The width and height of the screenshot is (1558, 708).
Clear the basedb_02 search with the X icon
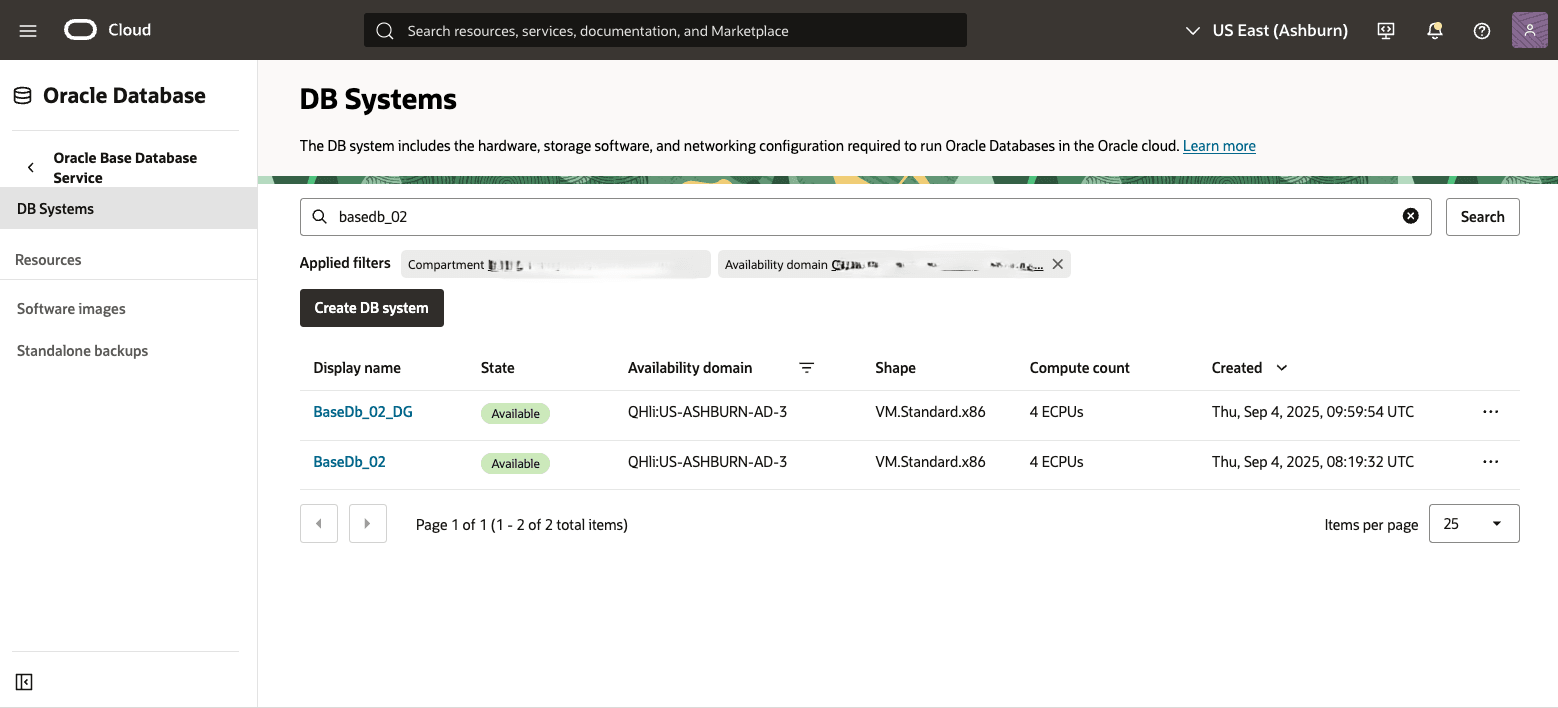click(1410, 216)
